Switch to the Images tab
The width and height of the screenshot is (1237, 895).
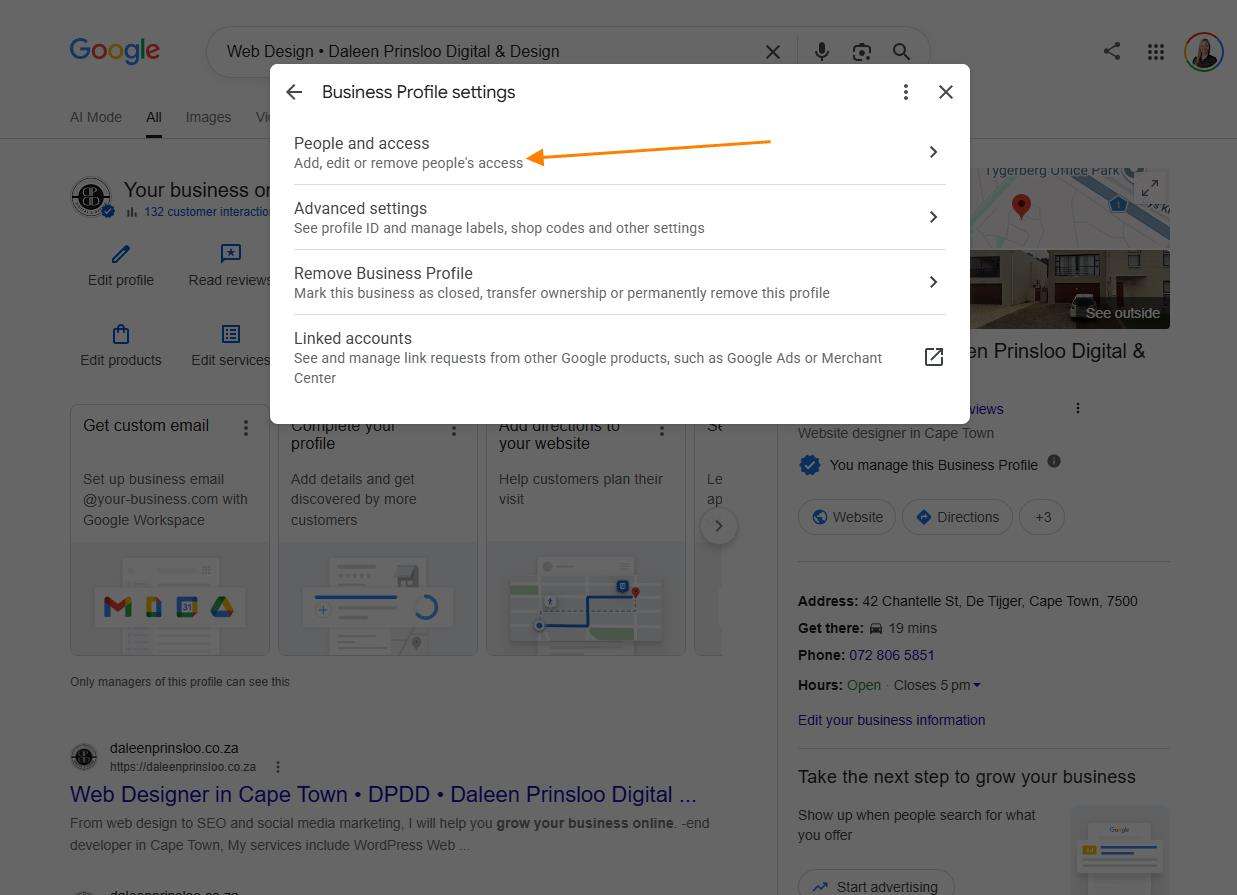(x=208, y=117)
